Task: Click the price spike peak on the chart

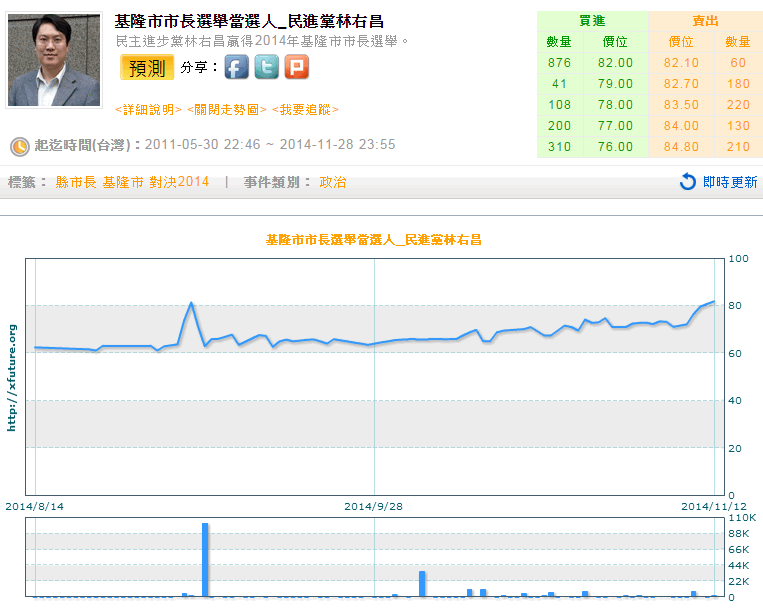Action: tap(191, 303)
